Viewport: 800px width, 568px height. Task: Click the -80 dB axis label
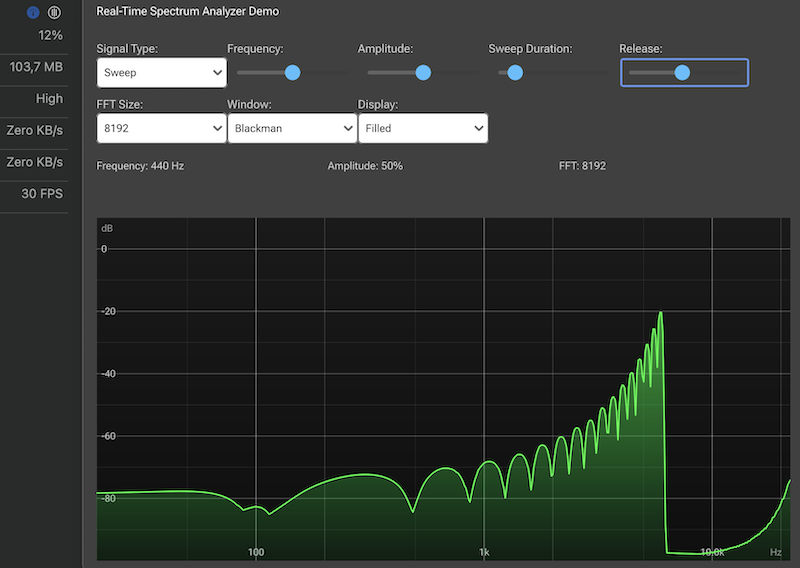pos(109,498)
